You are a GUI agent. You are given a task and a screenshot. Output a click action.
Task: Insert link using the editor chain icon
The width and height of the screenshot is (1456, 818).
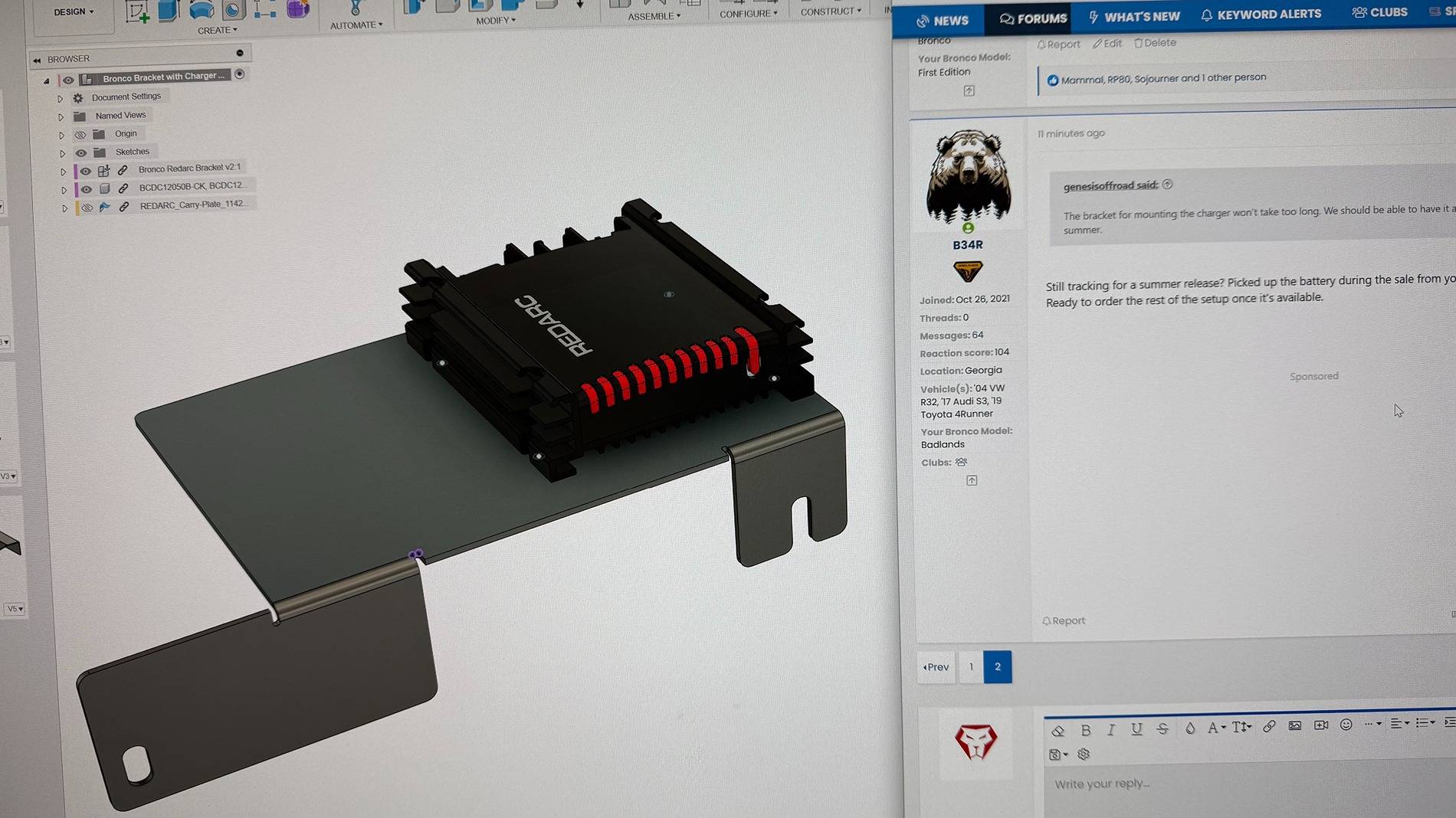1269,726
